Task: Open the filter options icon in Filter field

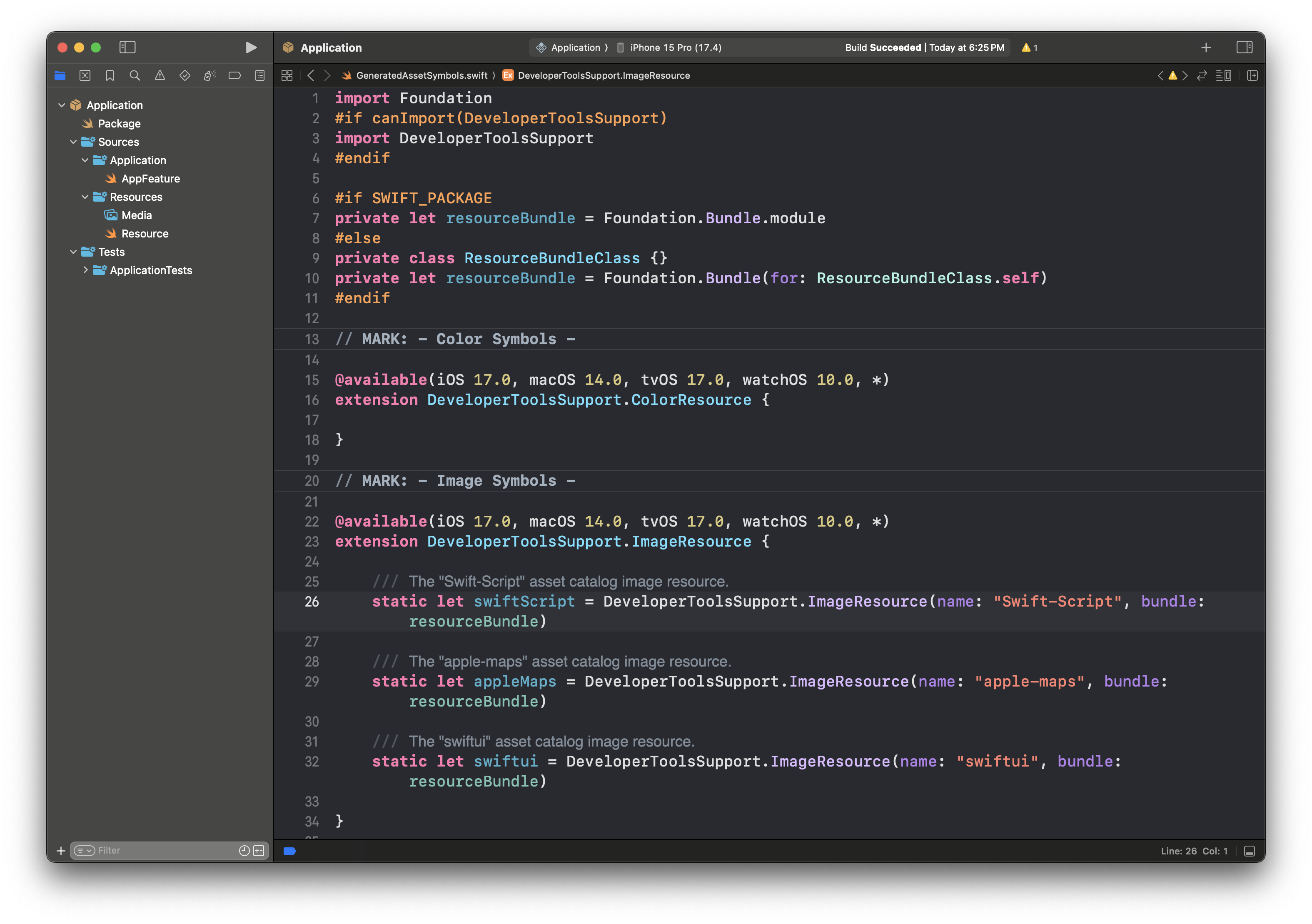Action: [x=85, y=850]
